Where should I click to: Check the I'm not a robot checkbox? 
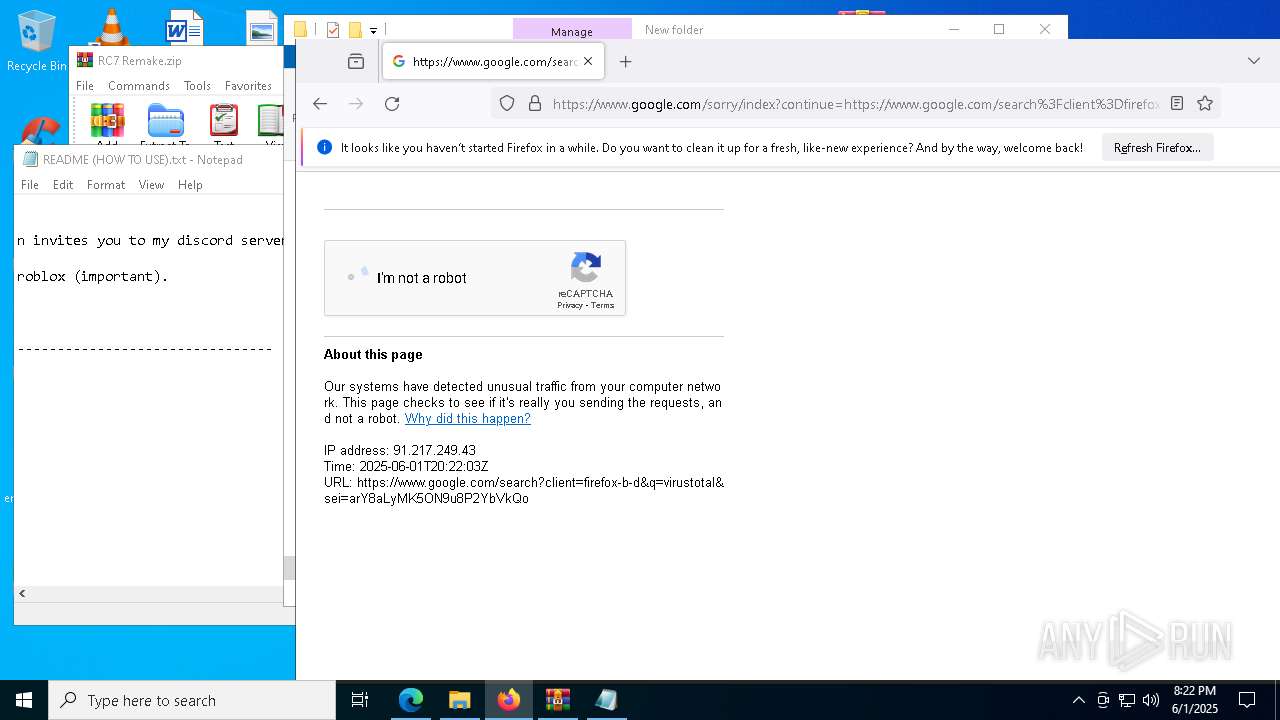[x=357, y=277]
